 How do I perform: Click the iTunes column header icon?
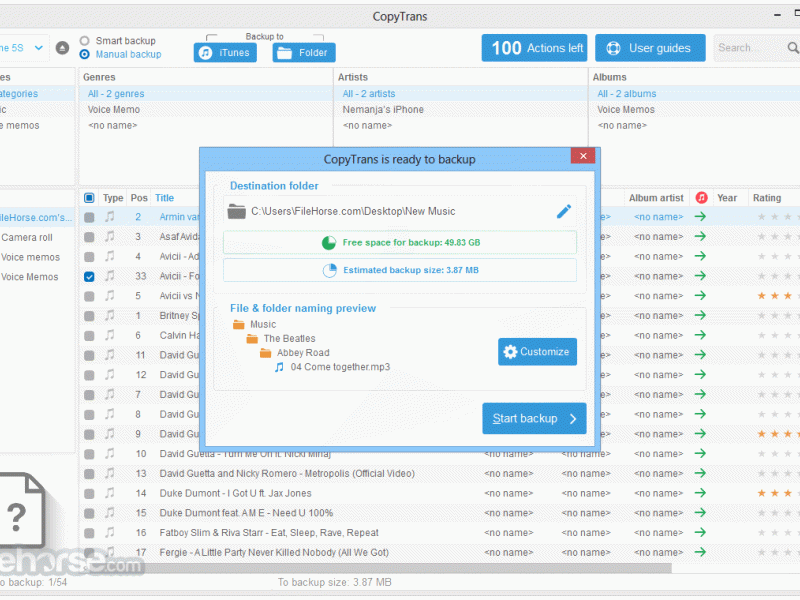coord(702,198)
